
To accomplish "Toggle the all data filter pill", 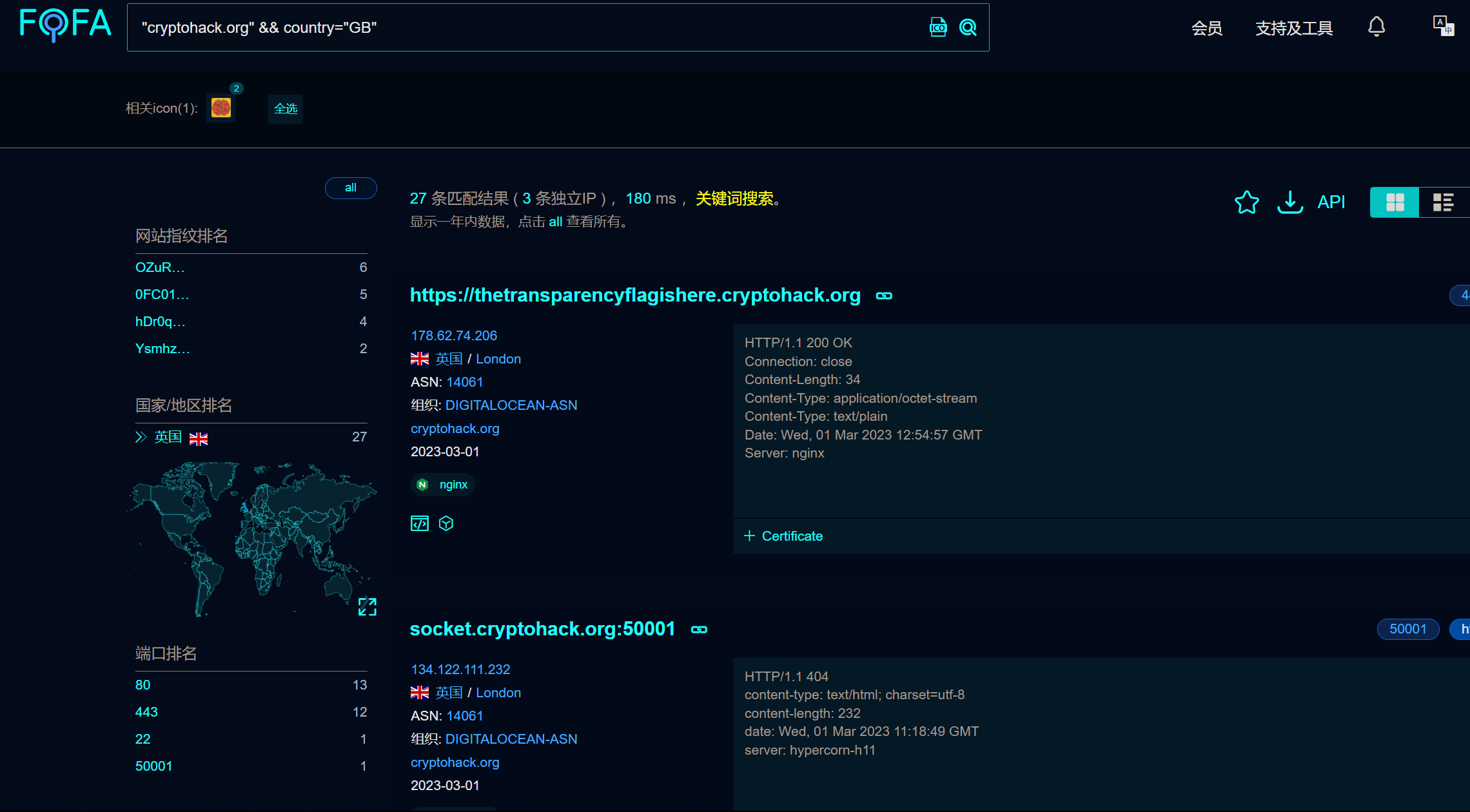I will tap(351, 188).
